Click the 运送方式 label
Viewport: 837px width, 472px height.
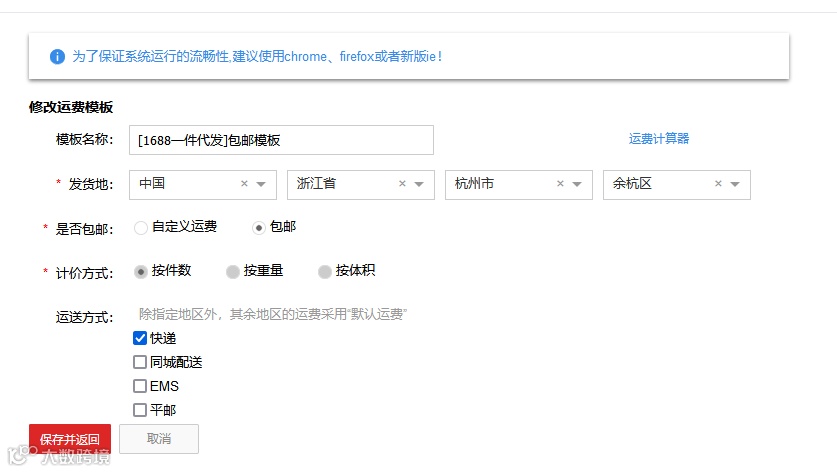[84, 318]
